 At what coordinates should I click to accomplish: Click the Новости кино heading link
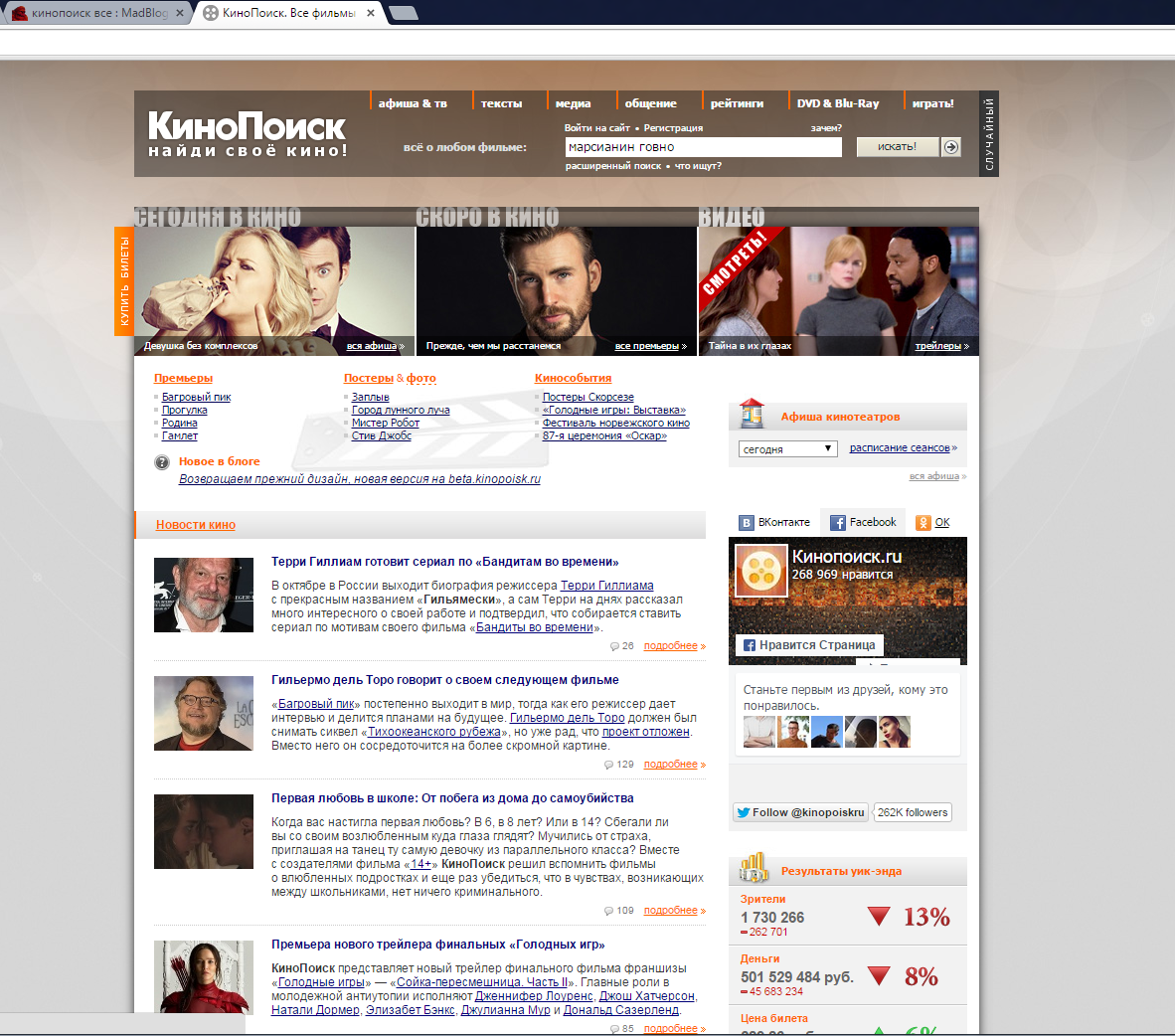(196, 525)
